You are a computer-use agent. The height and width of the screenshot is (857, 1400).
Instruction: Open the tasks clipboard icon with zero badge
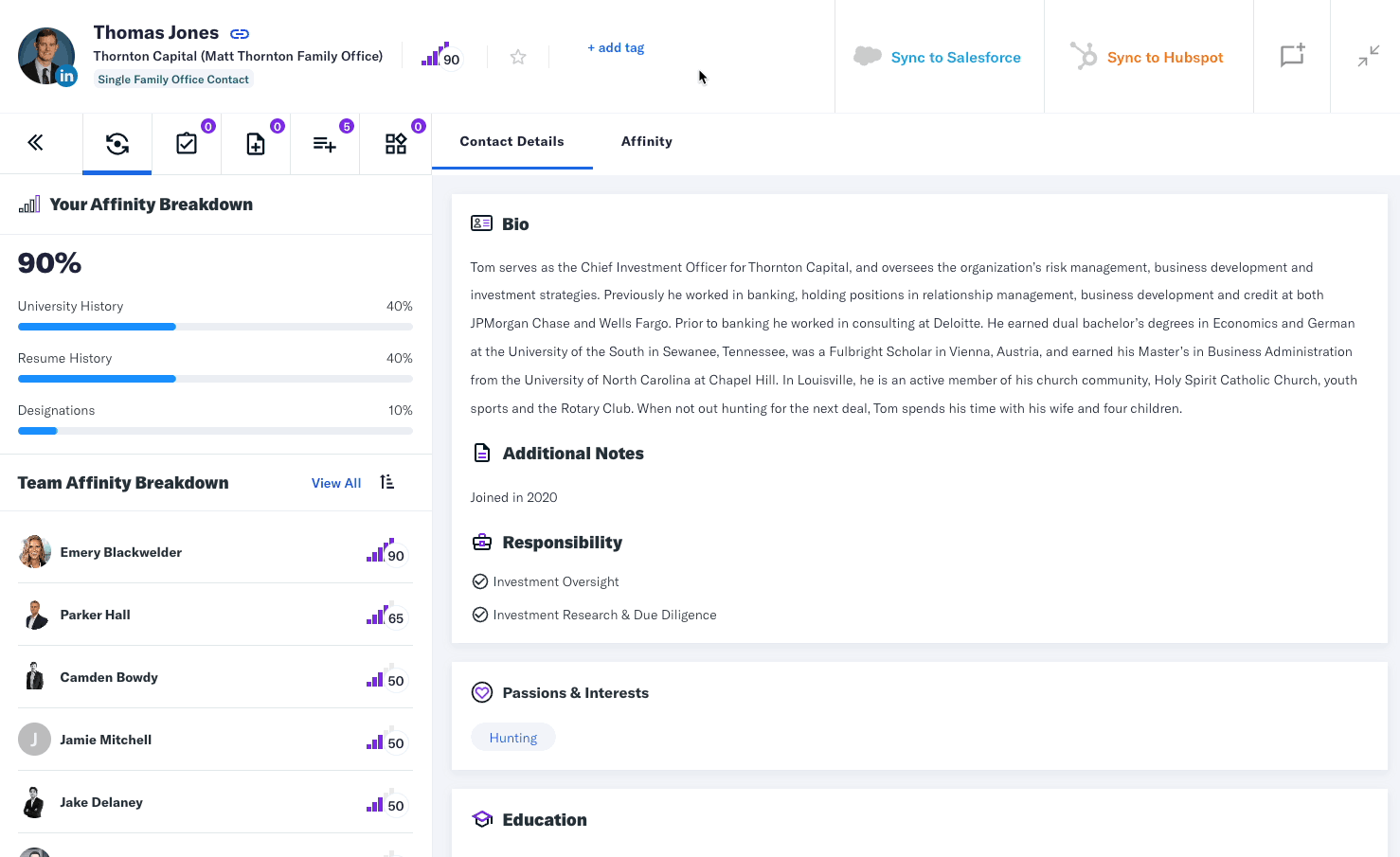tap(186, 144)
